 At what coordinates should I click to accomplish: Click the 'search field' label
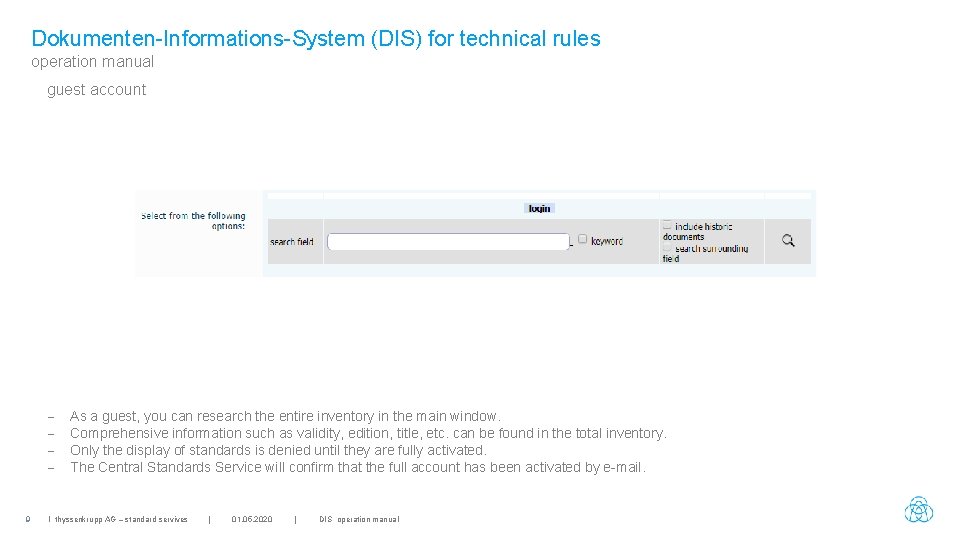pos(291,242)
